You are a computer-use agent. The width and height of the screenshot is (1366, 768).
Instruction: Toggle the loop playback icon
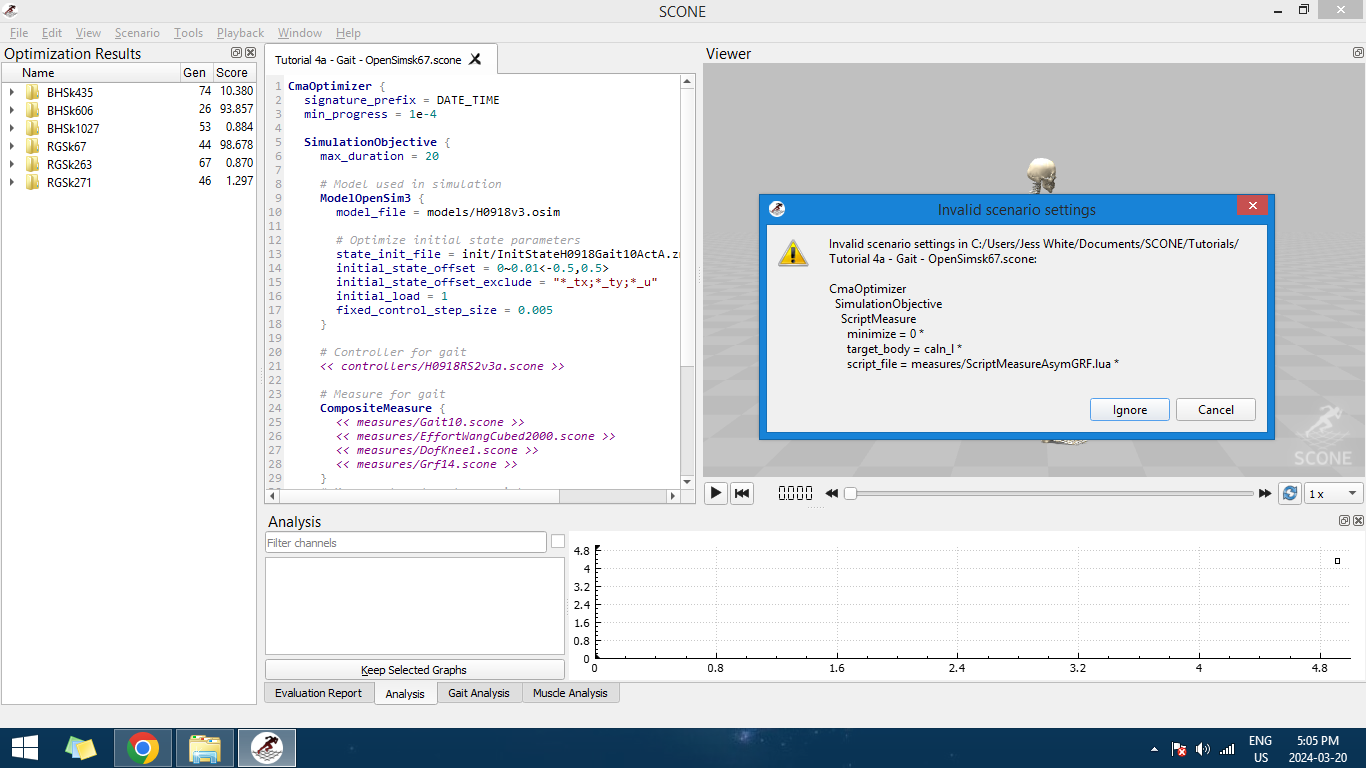1290,493
